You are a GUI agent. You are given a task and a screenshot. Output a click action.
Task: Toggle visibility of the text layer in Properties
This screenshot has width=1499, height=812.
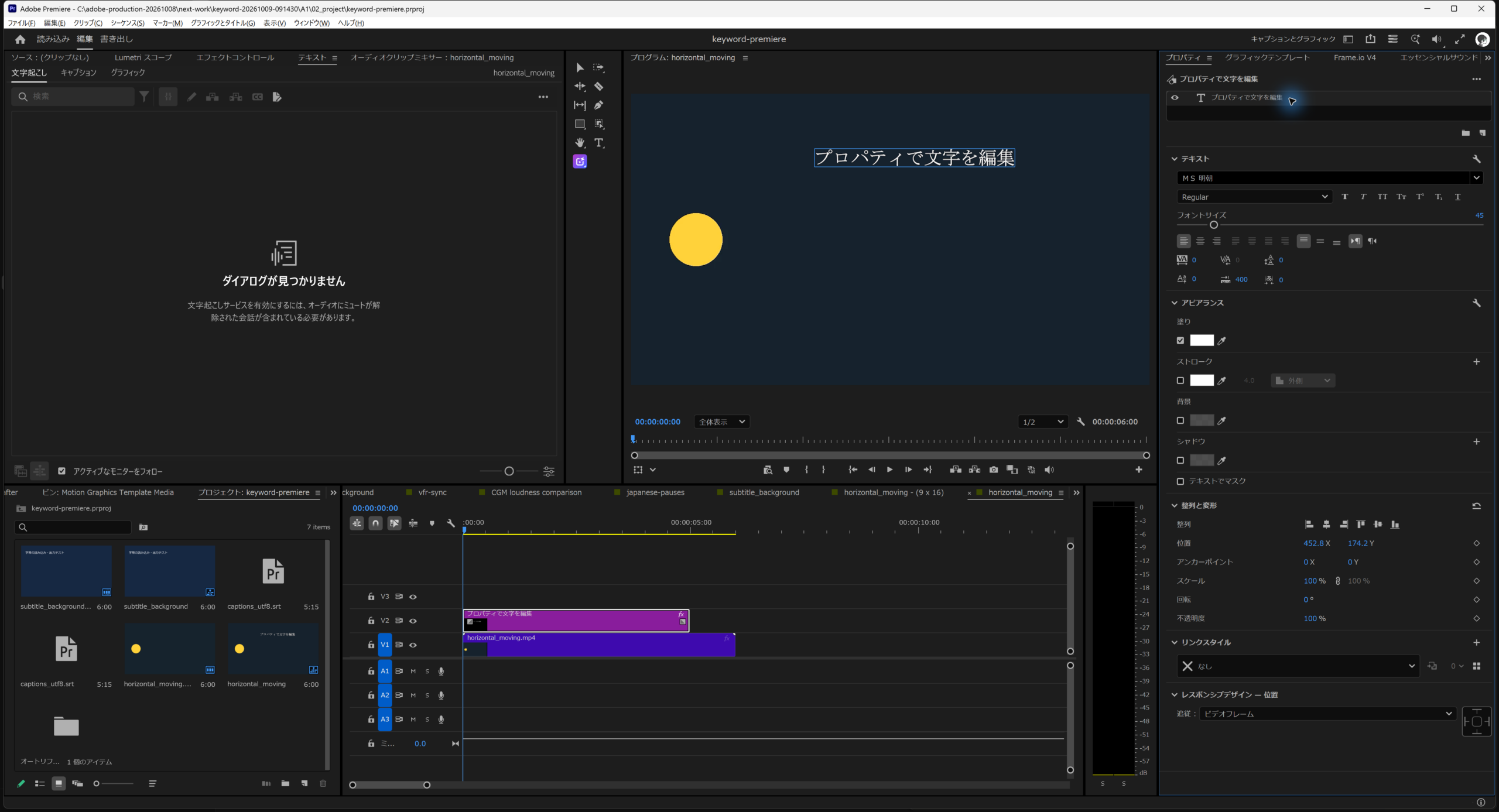1175,98
